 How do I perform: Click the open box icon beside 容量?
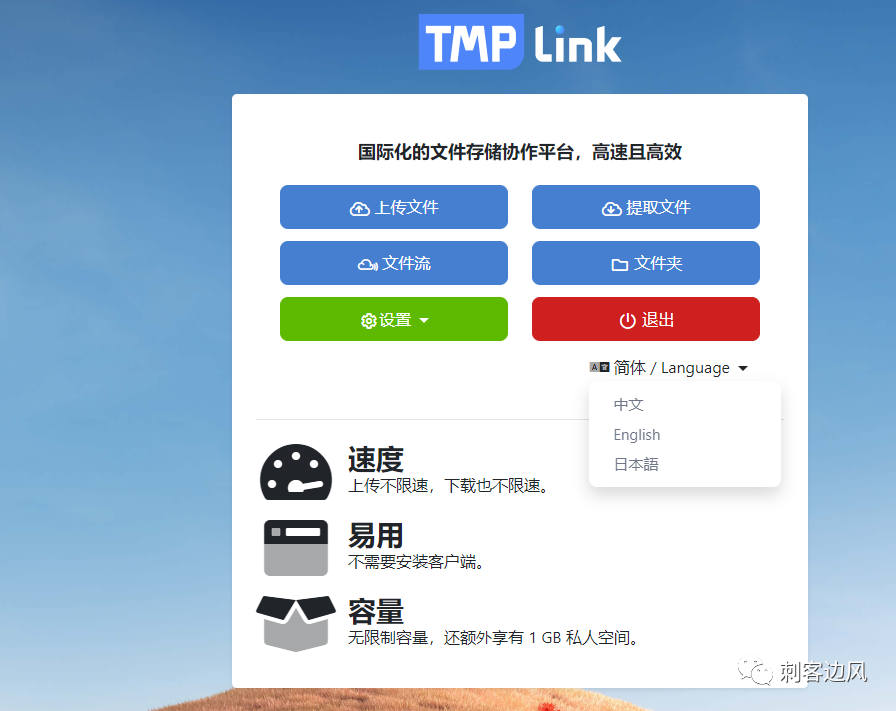coord(296,623)
